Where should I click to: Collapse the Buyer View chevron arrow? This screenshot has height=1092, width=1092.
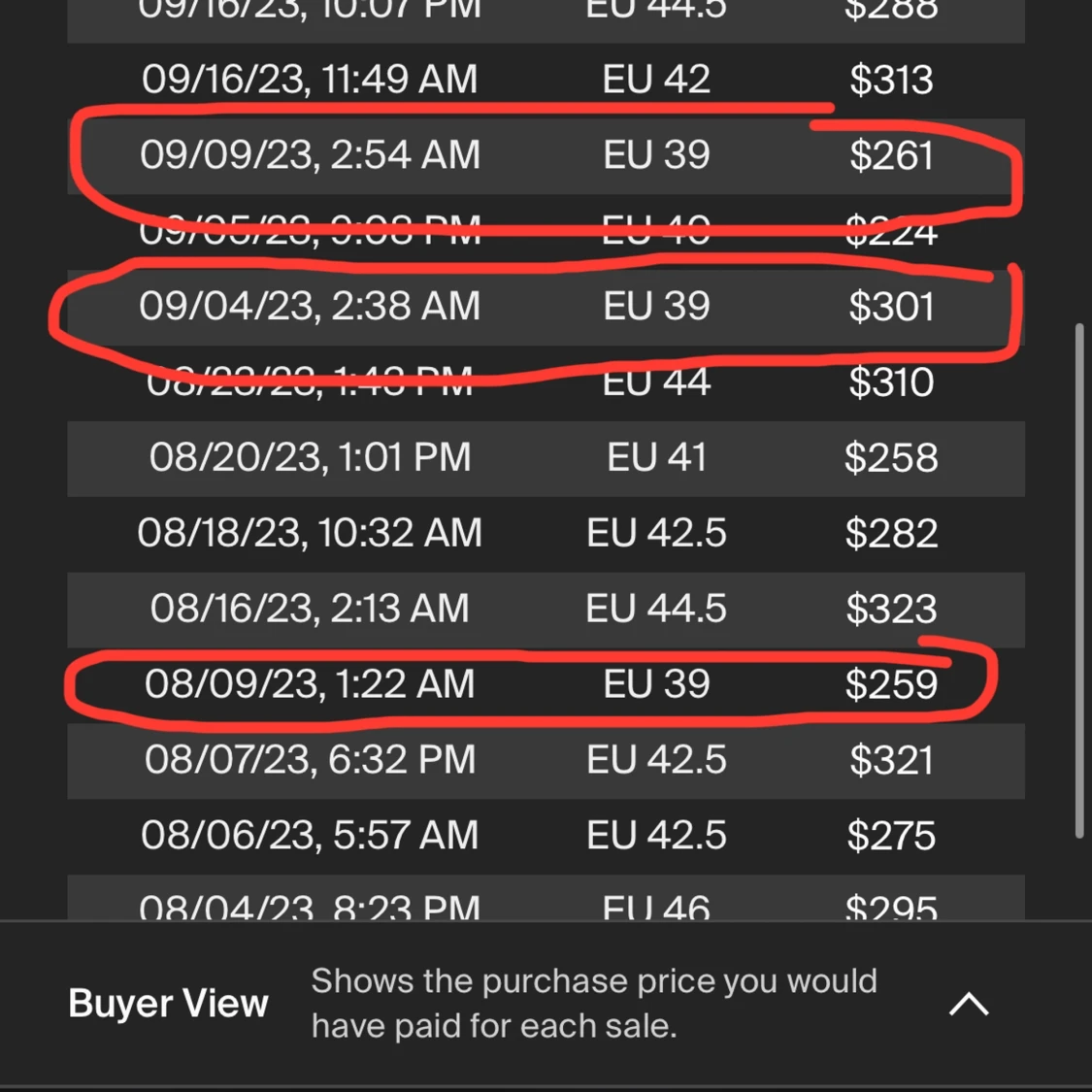click(x=969, y=1005)
